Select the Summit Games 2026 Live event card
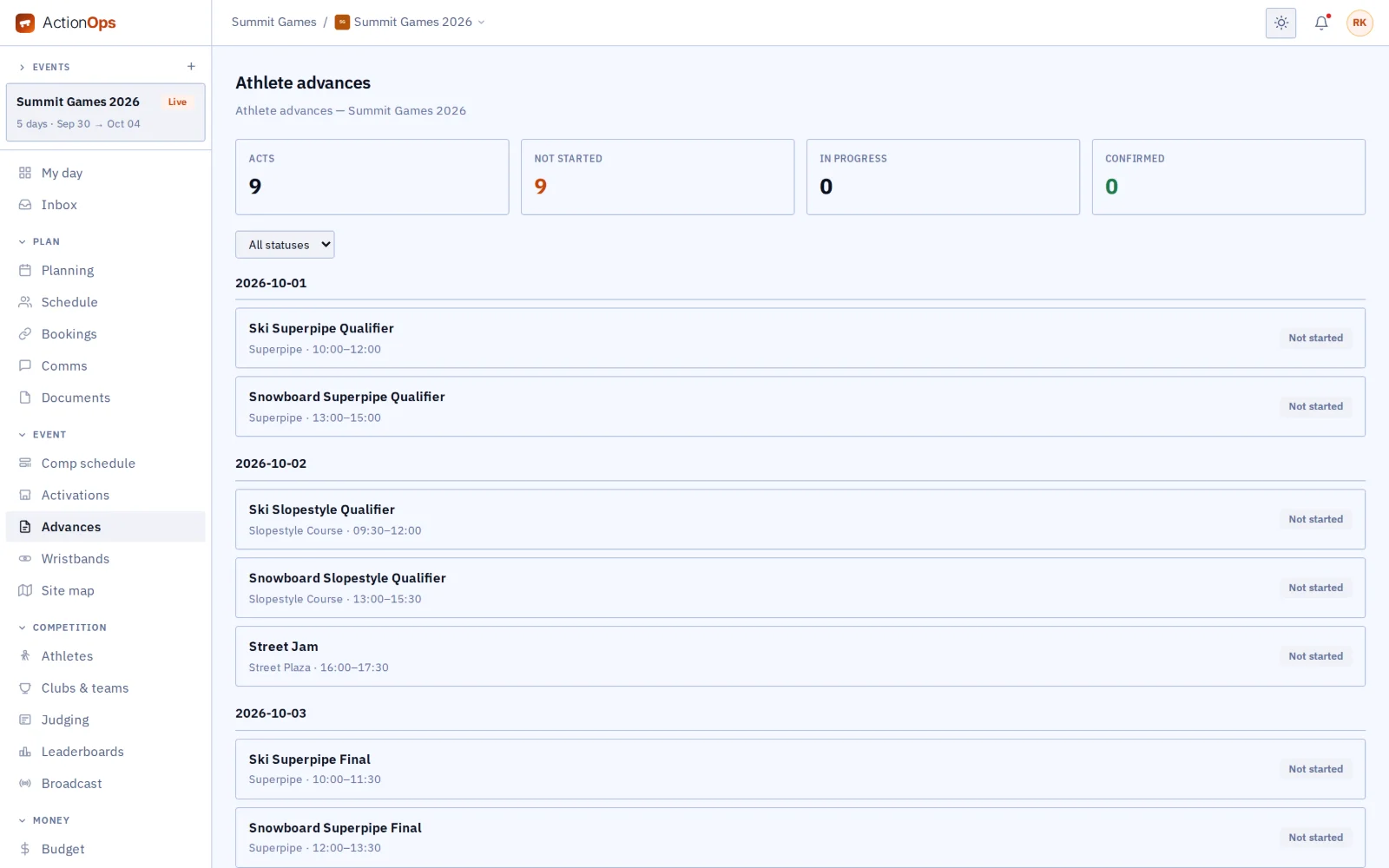 click(x=105, y=112)
